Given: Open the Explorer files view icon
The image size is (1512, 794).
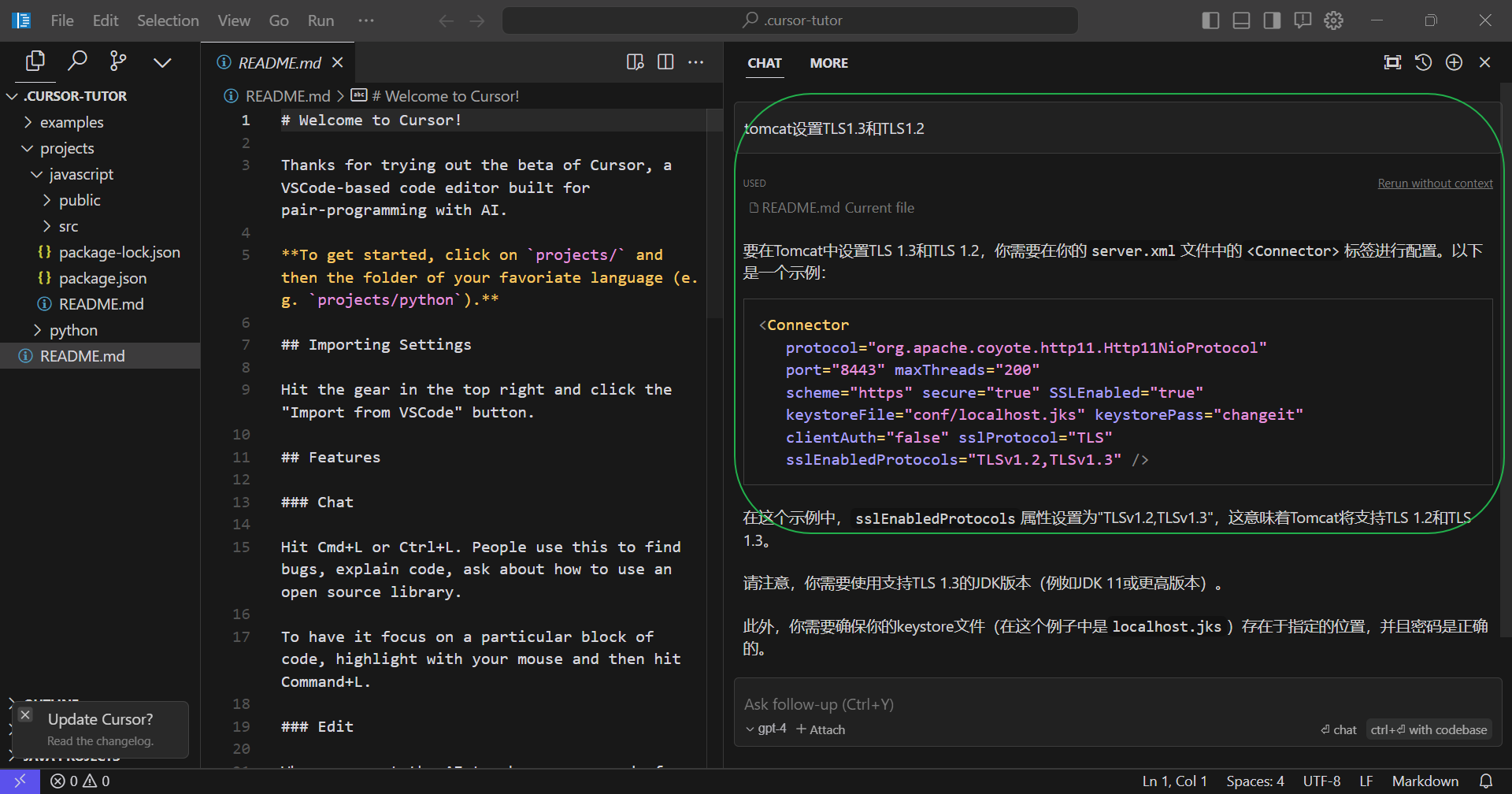Looking at the screenshot, I should (35, 61).
